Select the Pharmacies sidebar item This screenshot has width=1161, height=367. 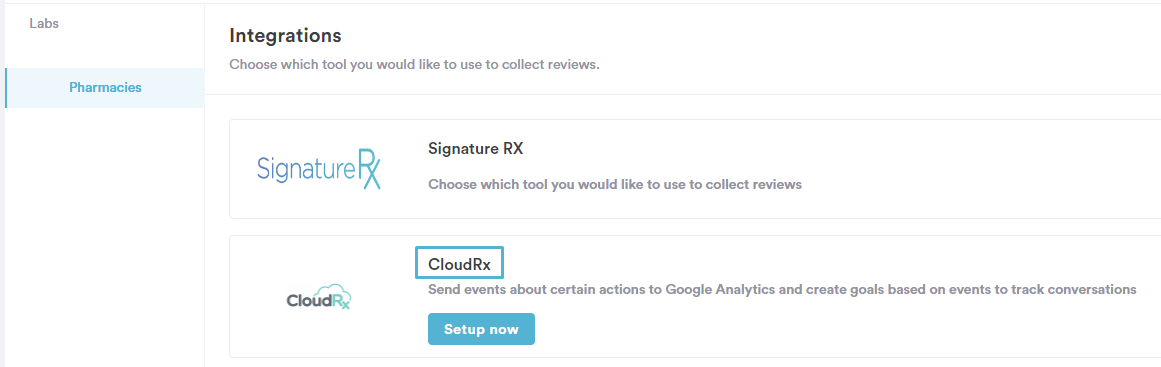104,87
